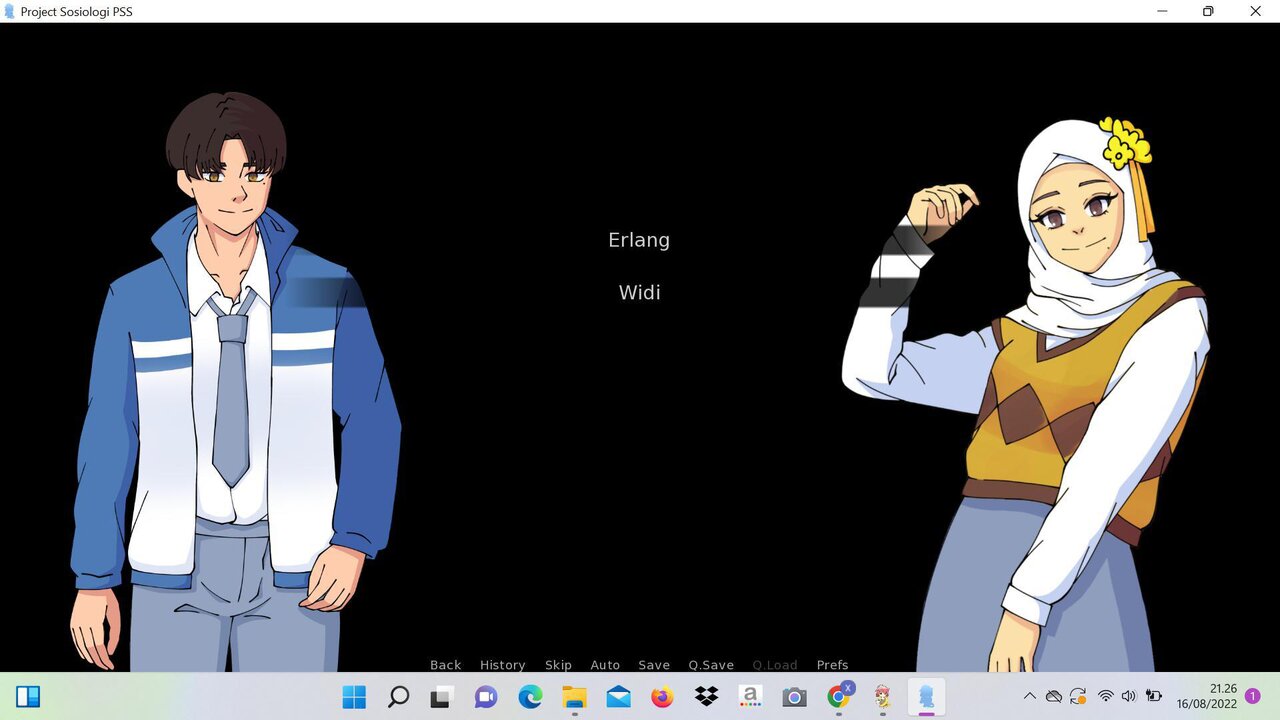Launch Microsoft Edge from taskbar
This screenshot has width=1280, height=720.
tap(530, 697)
